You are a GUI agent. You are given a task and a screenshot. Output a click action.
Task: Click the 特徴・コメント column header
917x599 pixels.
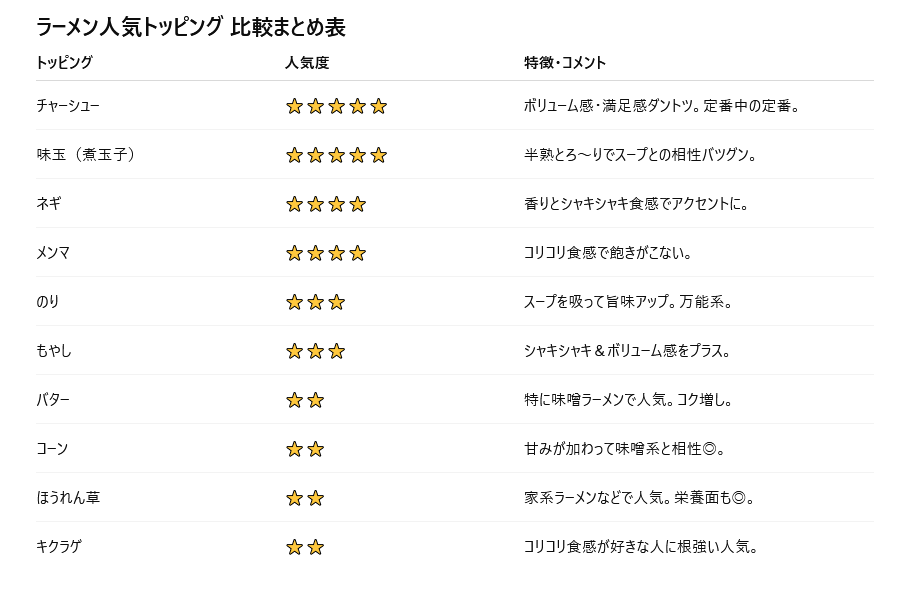click(565, 62)
